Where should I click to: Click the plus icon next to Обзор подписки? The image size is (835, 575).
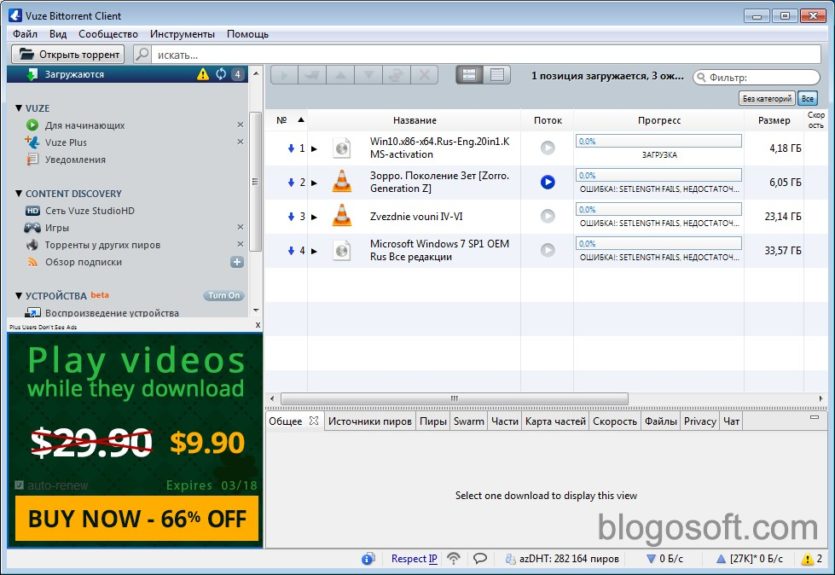[x=237, y=262]
